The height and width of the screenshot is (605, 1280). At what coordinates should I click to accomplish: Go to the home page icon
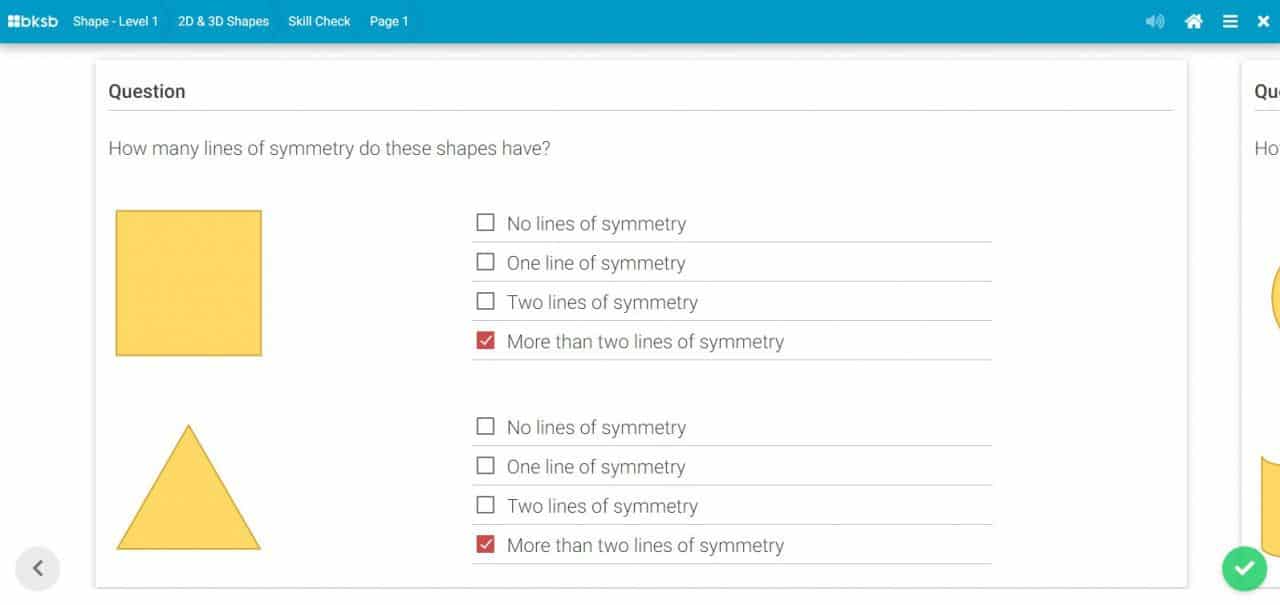tap(1193, 21)
